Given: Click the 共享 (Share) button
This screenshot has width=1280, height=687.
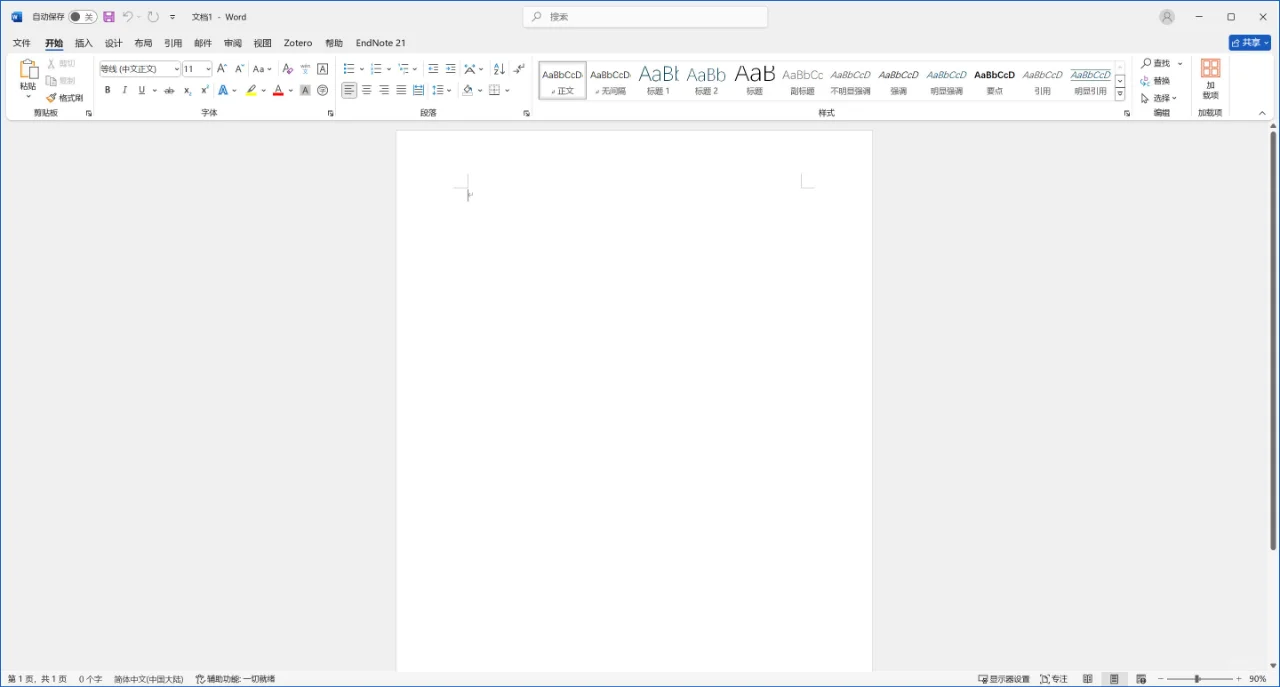Looking at the screenshot, I should click(1249, 43).
